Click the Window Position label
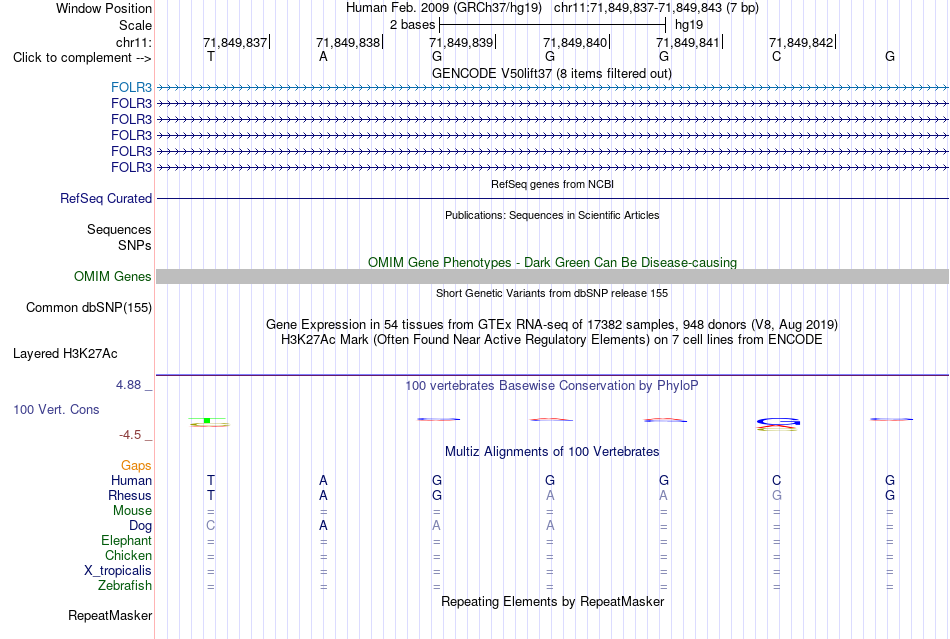Screen dimensions: 950x639 pyautogui.click(x=104, y=8)
